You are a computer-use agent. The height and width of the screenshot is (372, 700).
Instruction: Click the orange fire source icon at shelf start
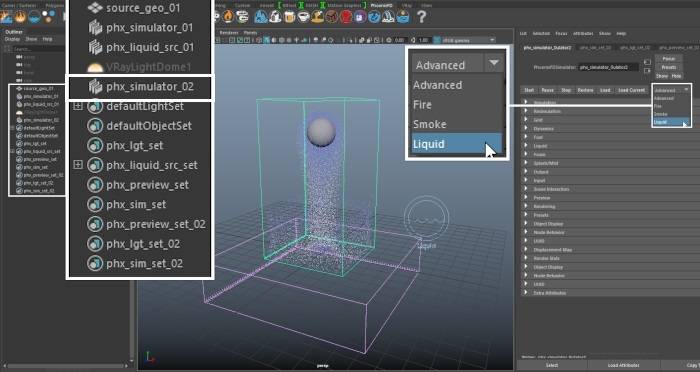tap(20, 17)
